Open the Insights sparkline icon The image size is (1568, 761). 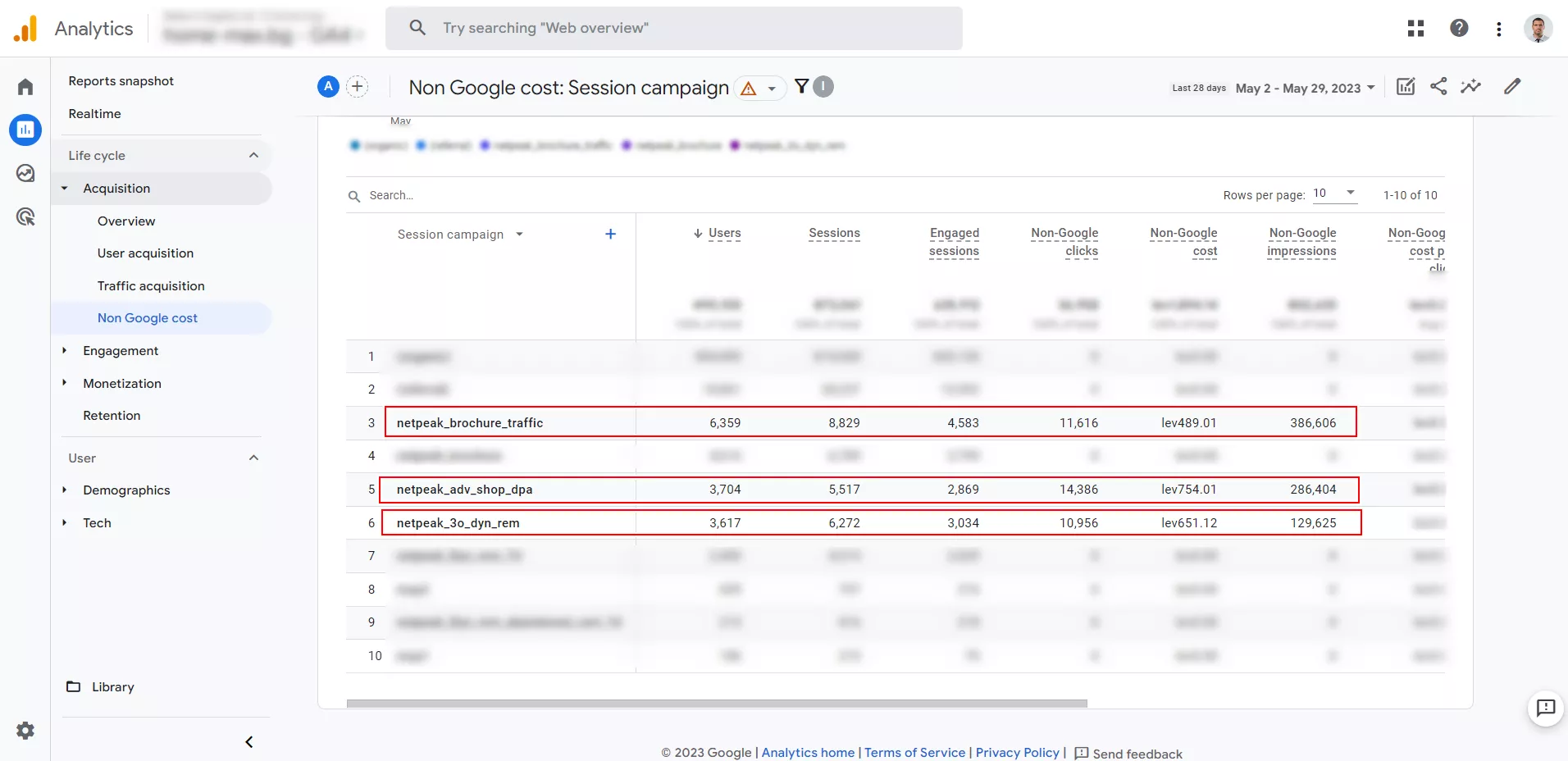click(x=1471, y=86)
